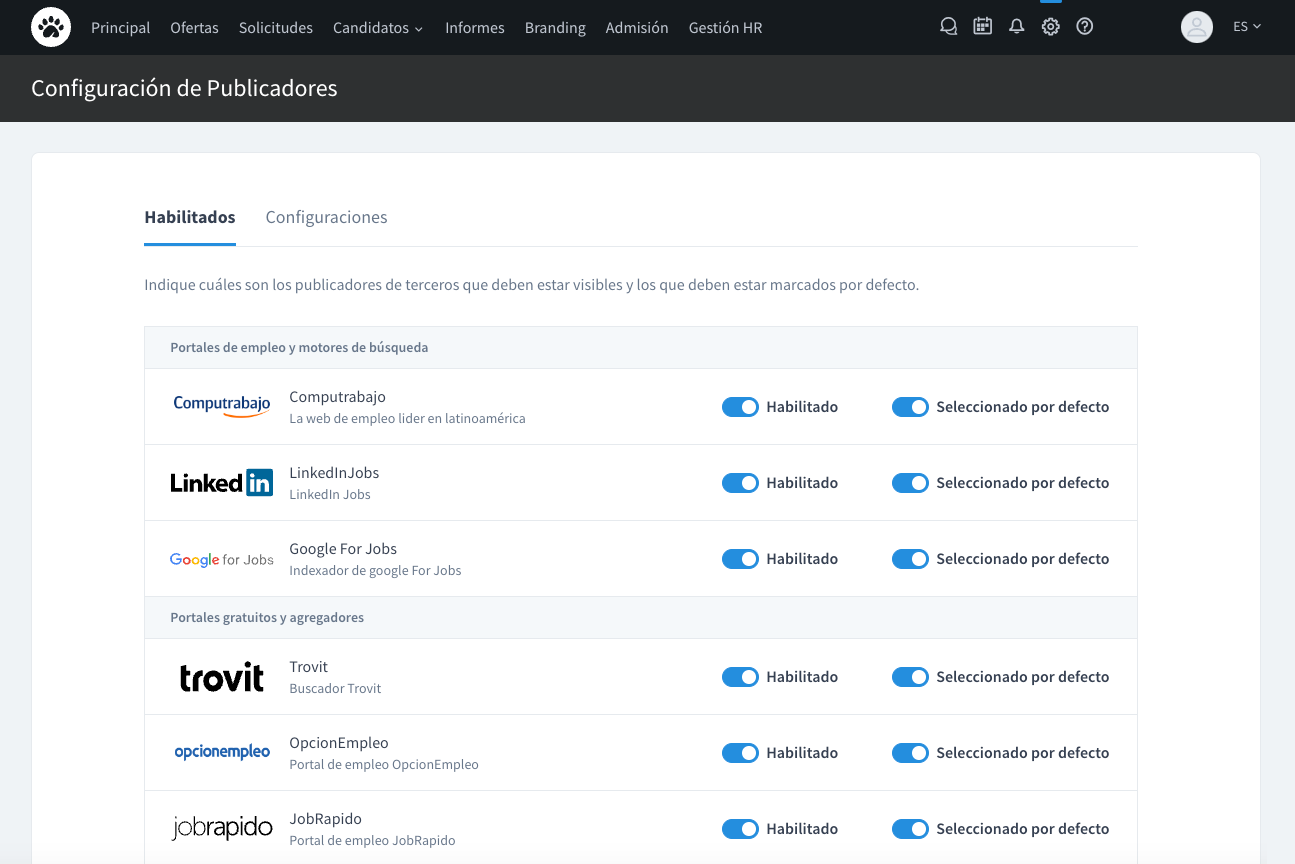Open the settings gear icon

tap(1050, 27)
